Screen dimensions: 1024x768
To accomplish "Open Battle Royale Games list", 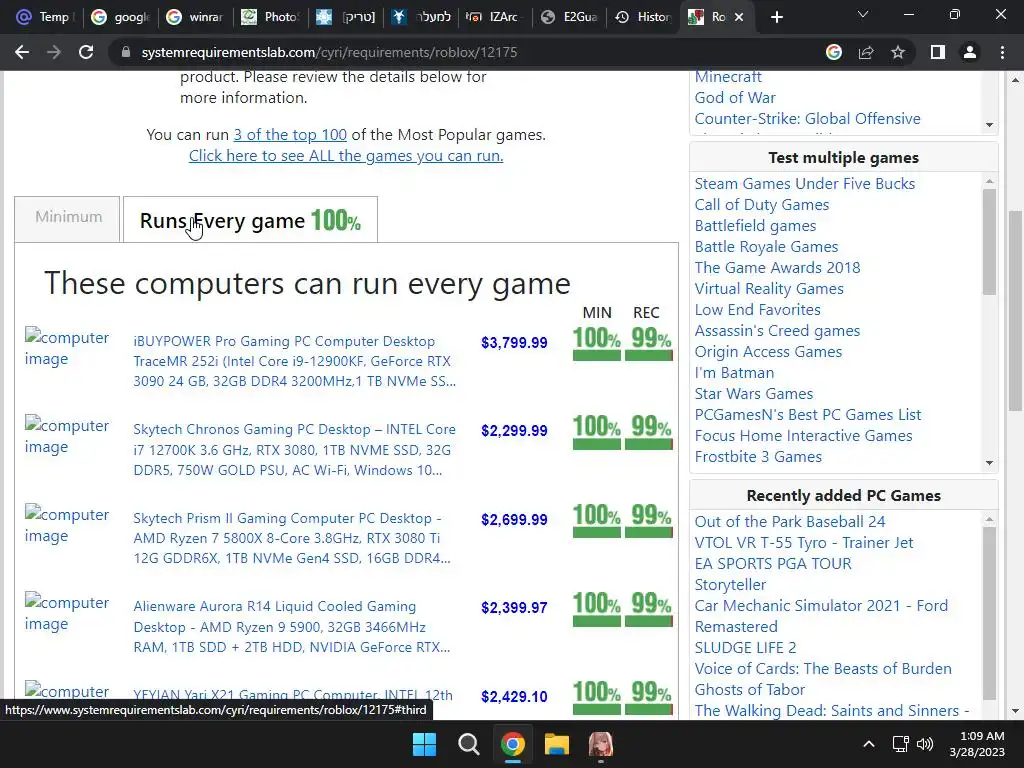I will pyautogui.click(x=766, y=246).
